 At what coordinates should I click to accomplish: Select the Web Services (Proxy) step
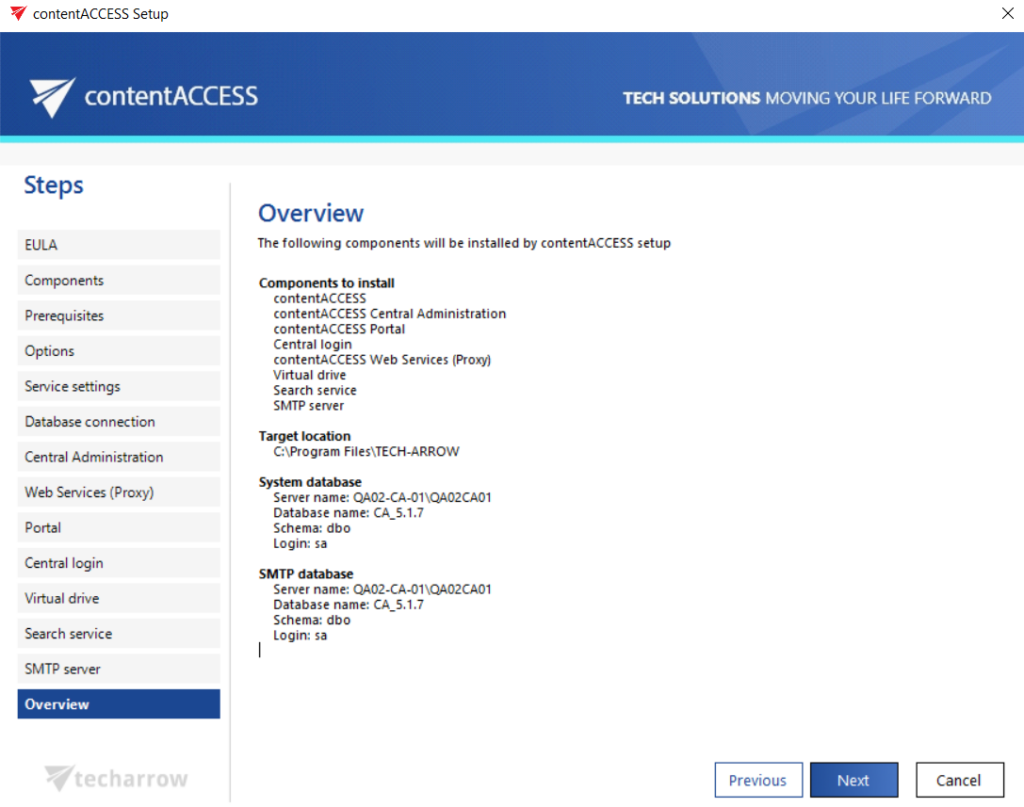[118, 492]
